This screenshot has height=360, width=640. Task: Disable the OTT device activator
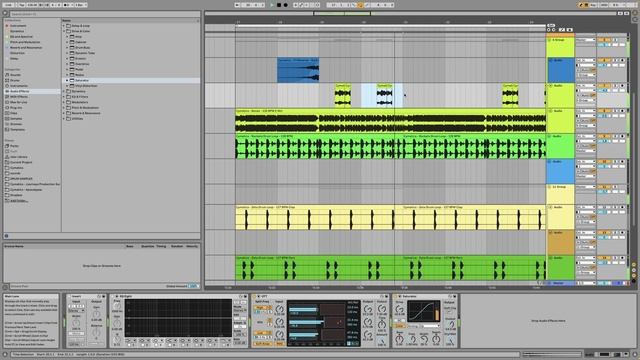253,296
